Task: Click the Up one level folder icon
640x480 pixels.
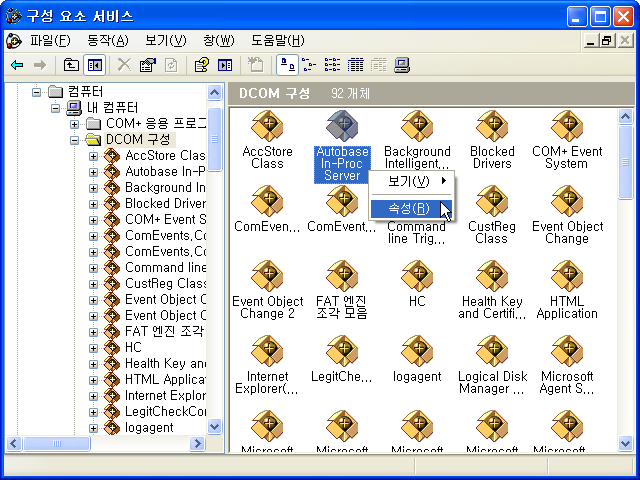Action: click(x=71, y=65)
